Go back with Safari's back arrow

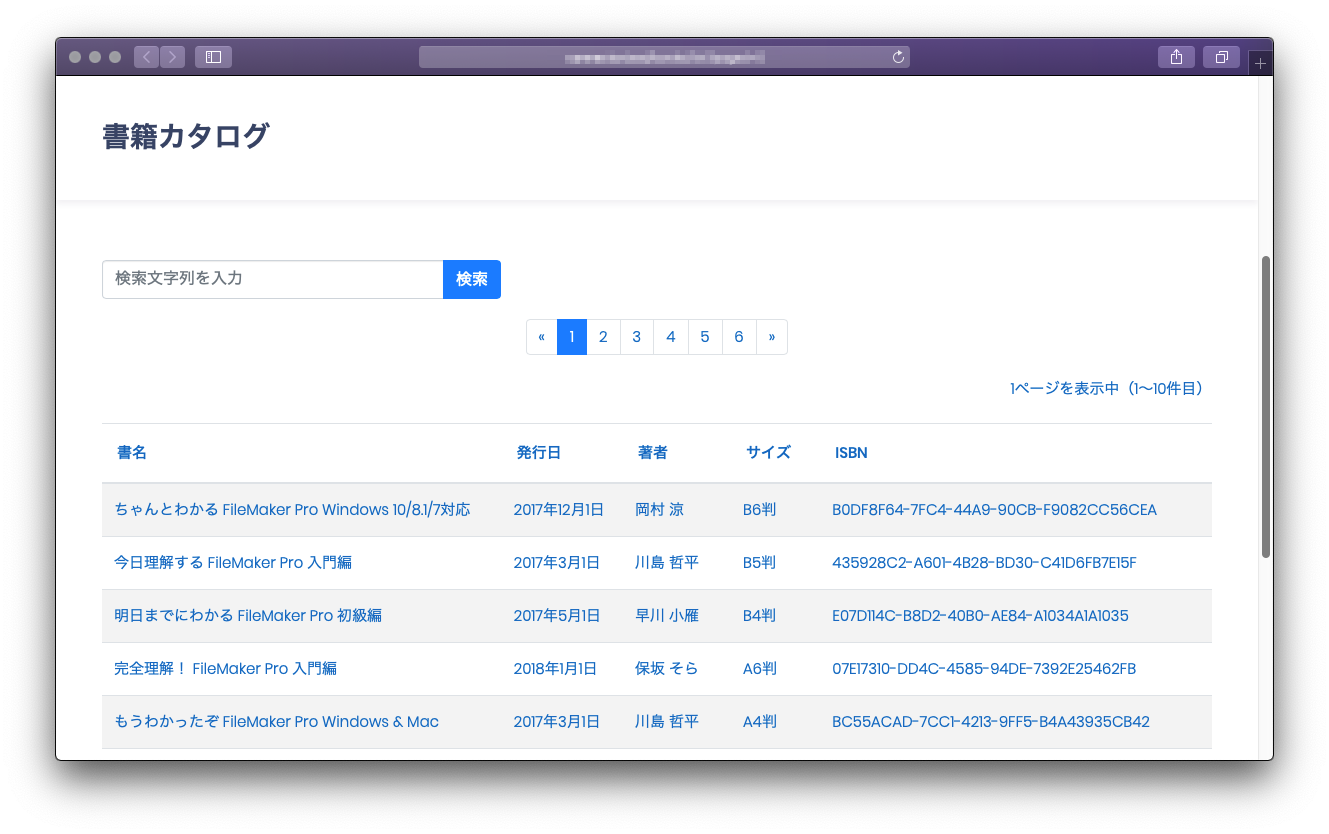click(x=146, y=57)
